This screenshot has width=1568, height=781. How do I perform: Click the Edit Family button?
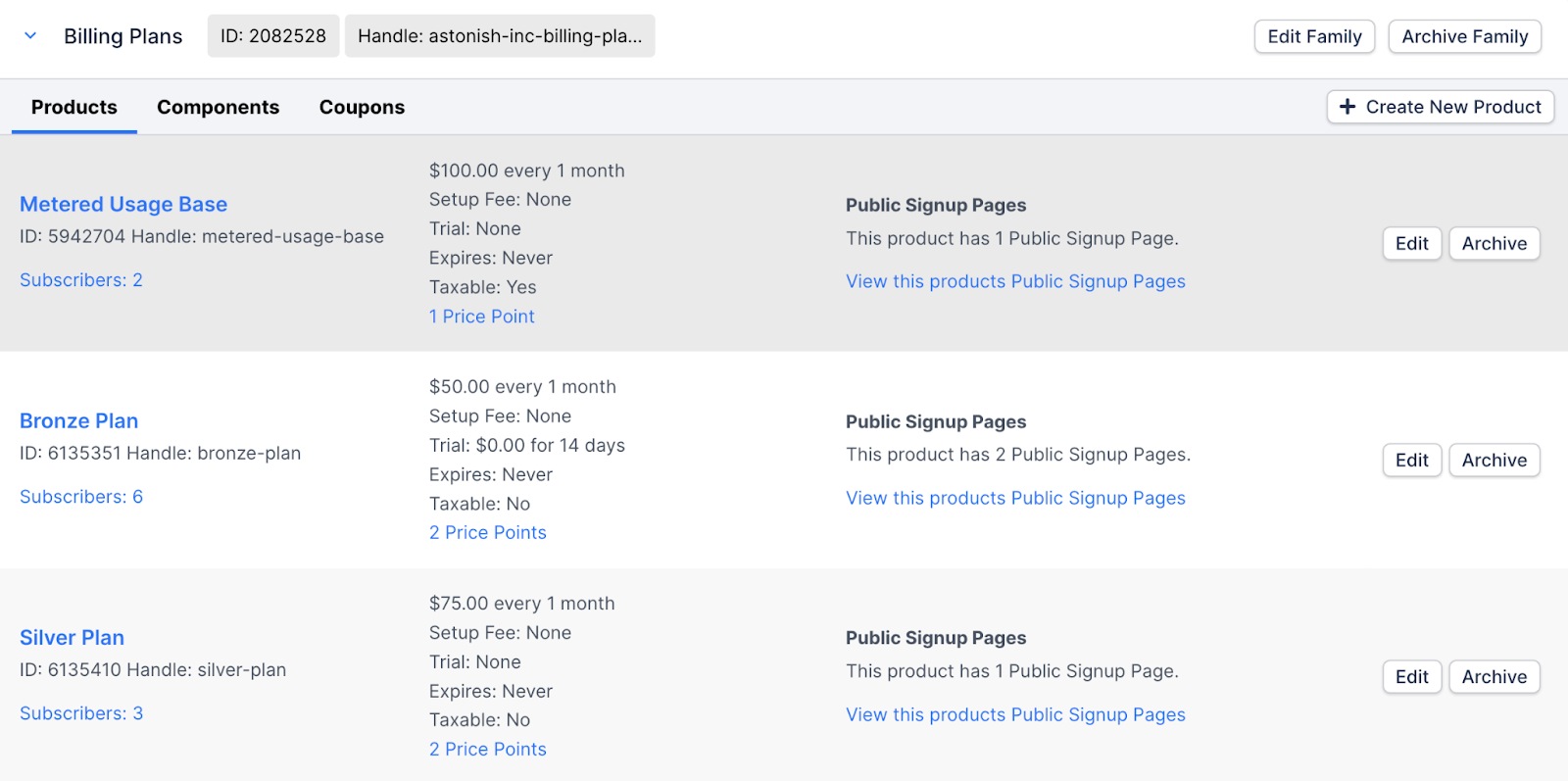tap(1314, 36)
